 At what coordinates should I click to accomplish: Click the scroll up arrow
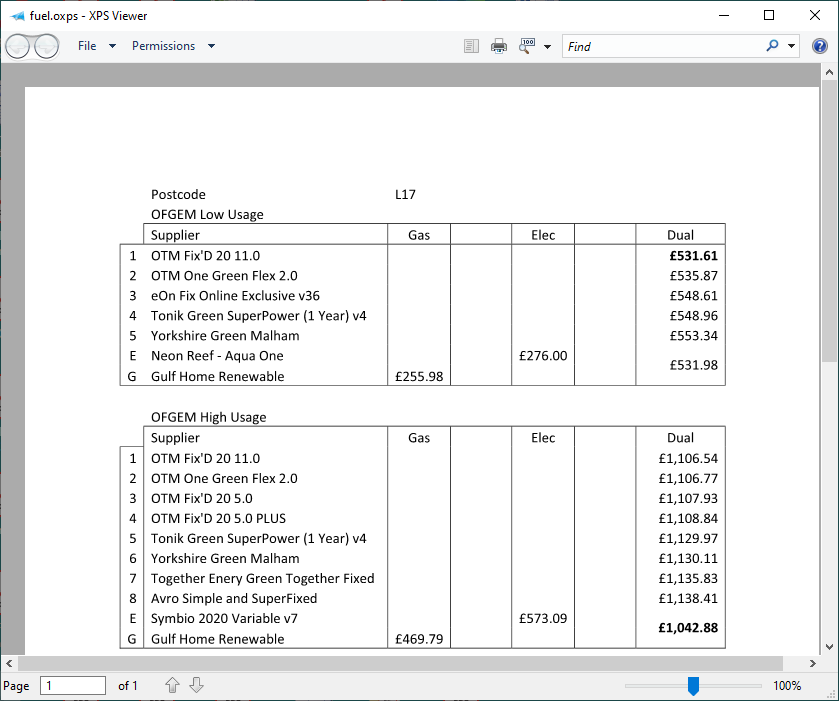click(829, 72)
